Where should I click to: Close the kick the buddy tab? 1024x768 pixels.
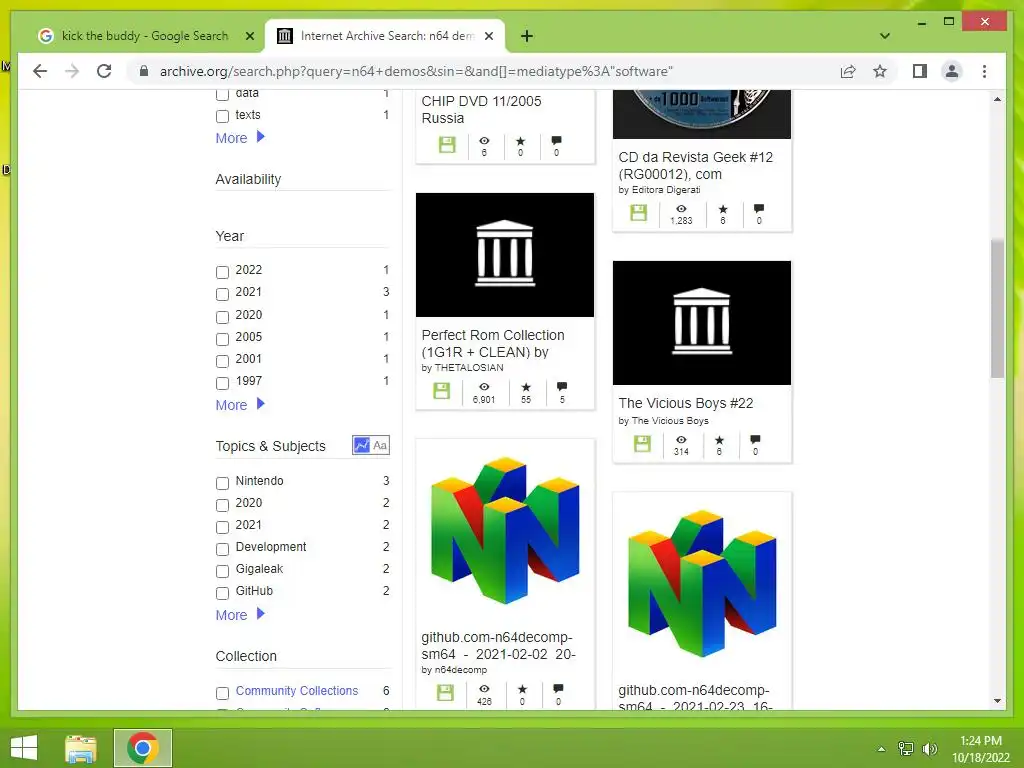tap(249, 36)
